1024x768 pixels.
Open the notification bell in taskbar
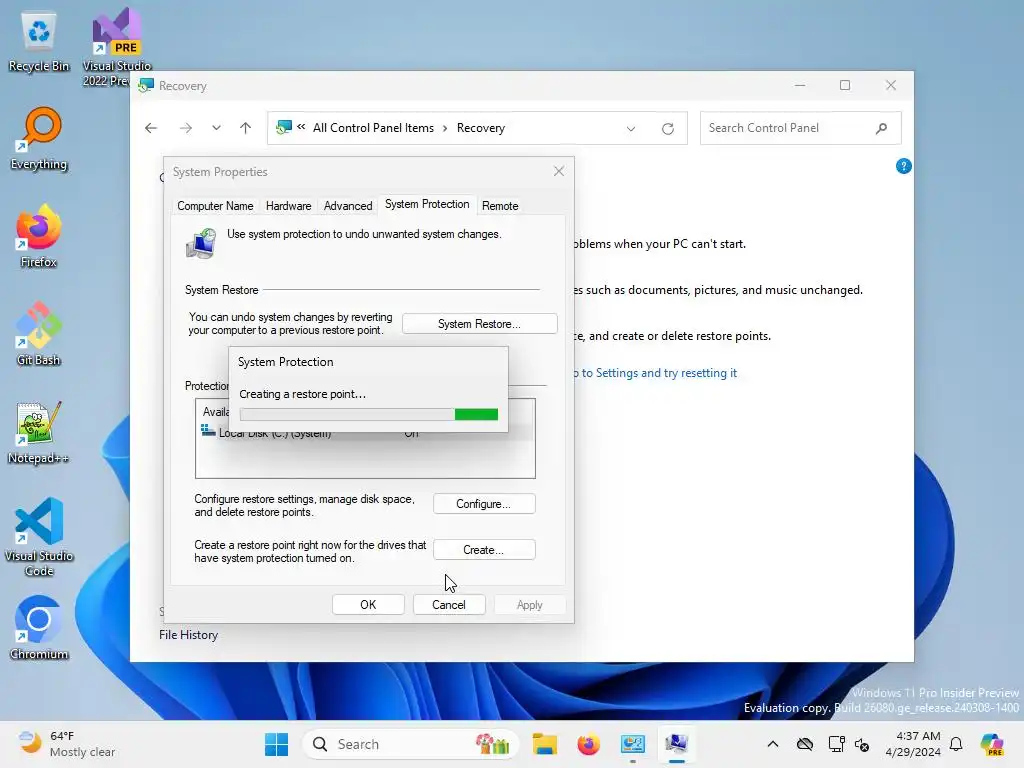coord(956,744)
